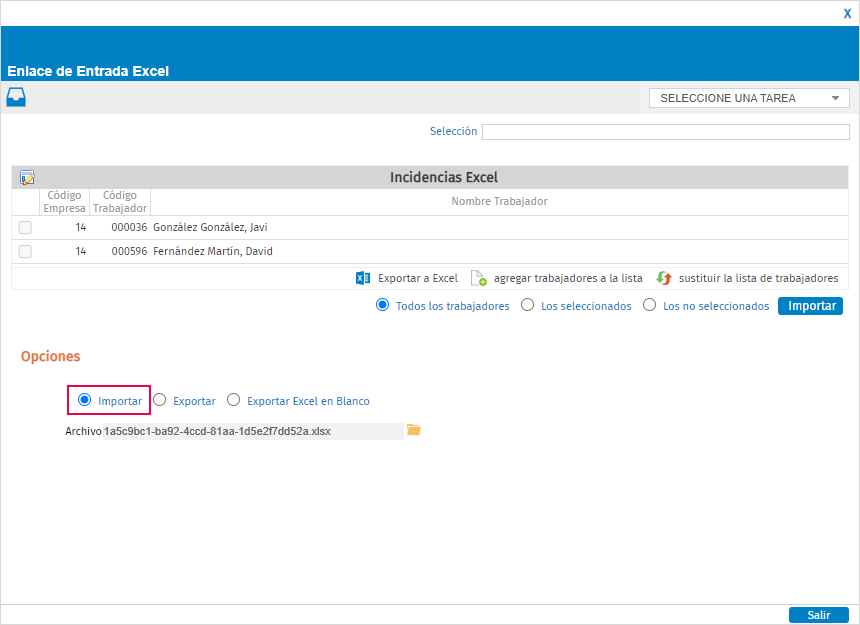Click the Exportar a Excel link
The height and width of the screenshot is (625, 860).
(x=417, y=279)
